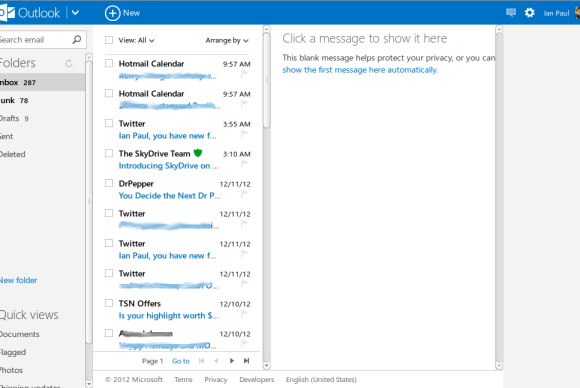Open the Introducing SkyDrive on message

168,166
